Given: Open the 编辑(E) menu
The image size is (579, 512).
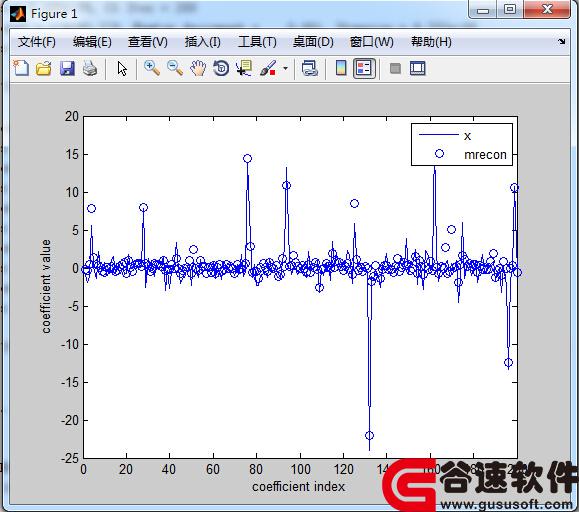Looking at the screenshot, I should [x=92, y=42].
